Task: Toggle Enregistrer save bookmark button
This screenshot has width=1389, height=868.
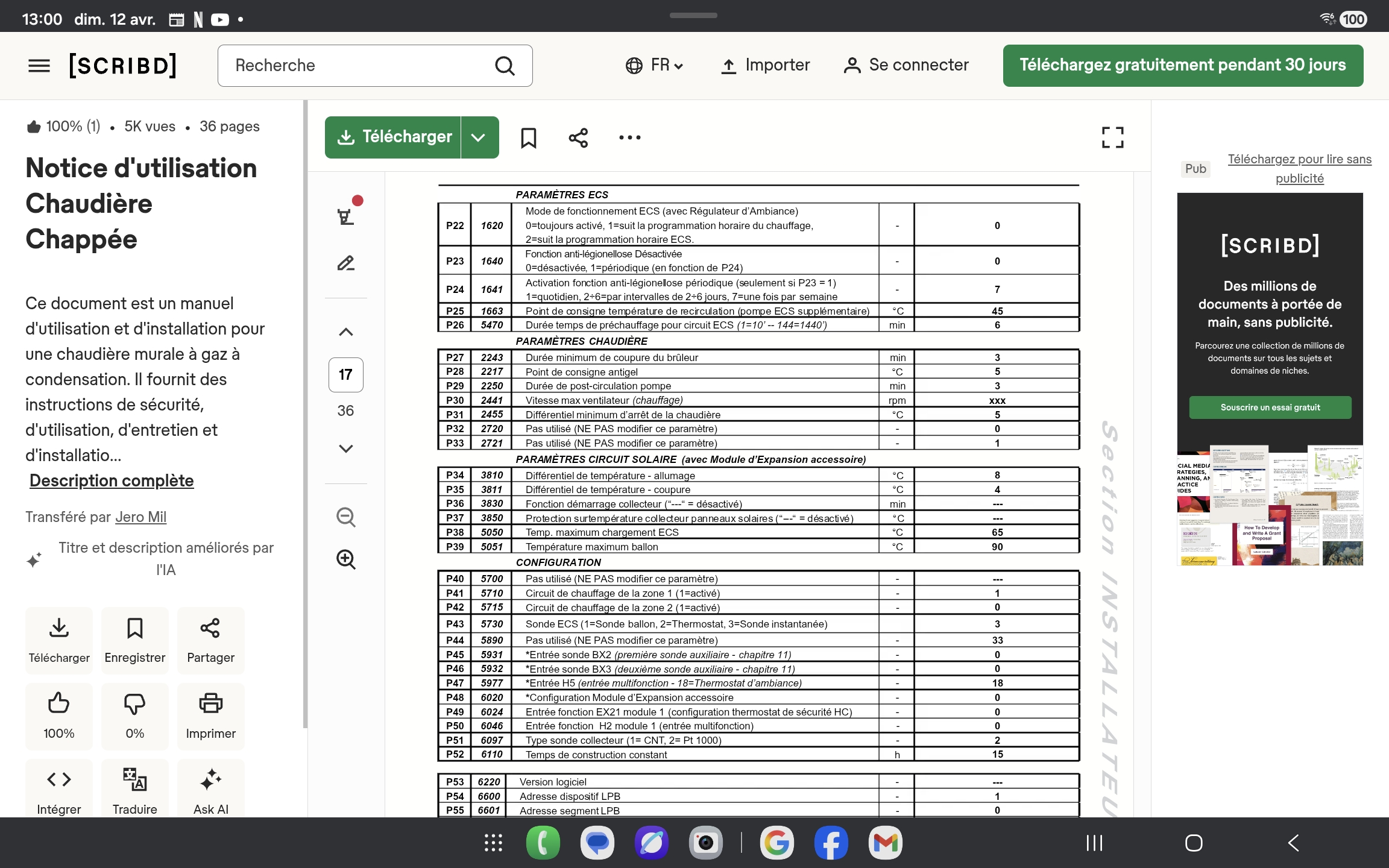Action: (134, 640)
